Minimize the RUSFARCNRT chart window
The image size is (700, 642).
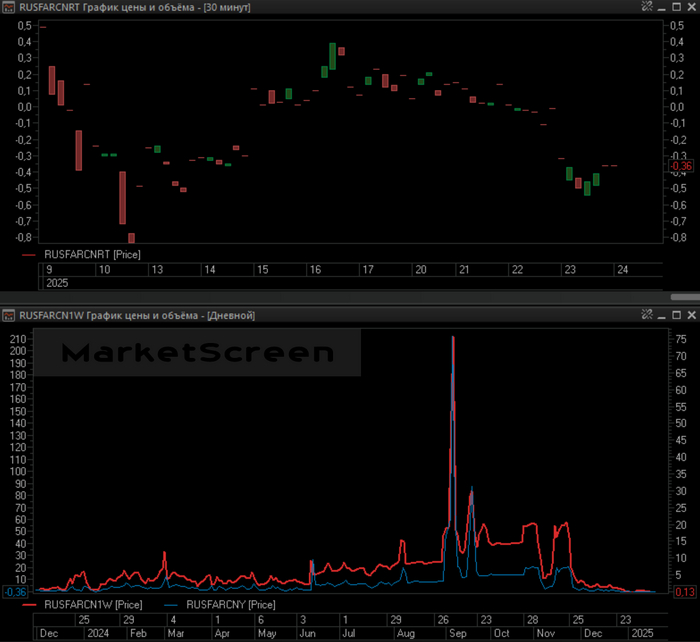(x=662, y=8)
